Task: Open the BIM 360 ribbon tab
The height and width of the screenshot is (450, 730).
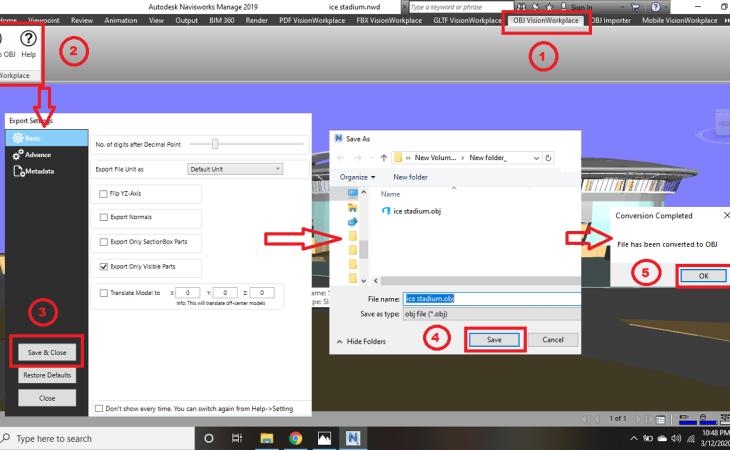Action: coord(222,20)
